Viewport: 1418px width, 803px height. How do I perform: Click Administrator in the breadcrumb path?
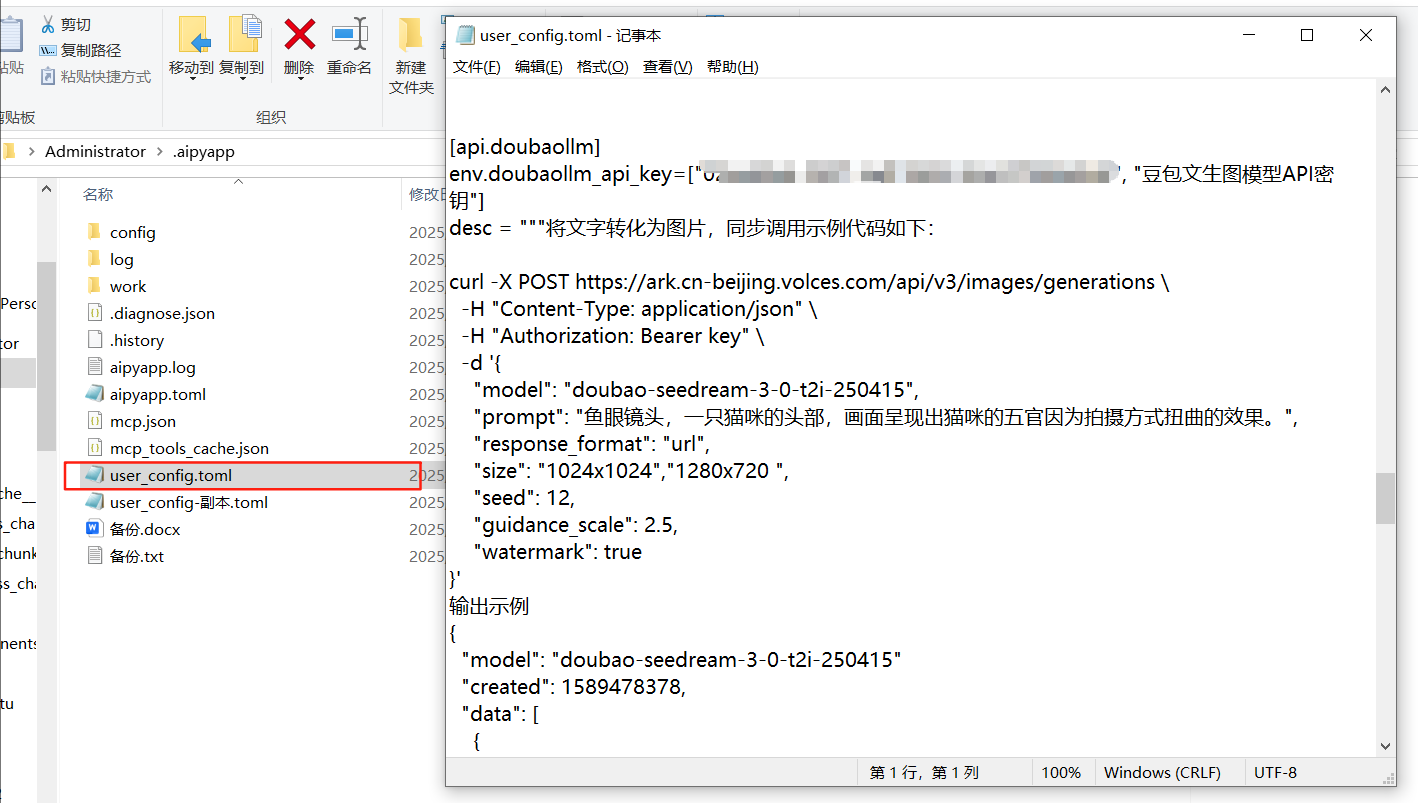[x=95, y=152]
